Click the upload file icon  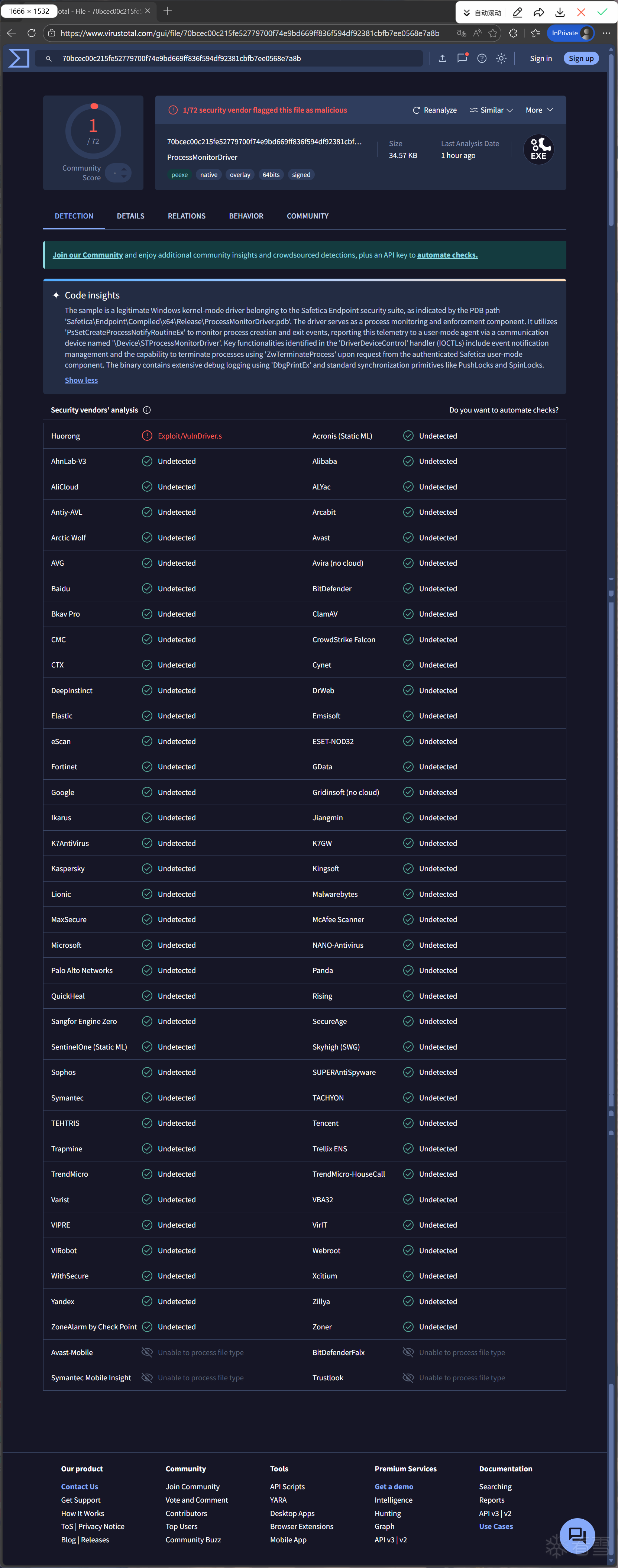[x=443, y=58]
